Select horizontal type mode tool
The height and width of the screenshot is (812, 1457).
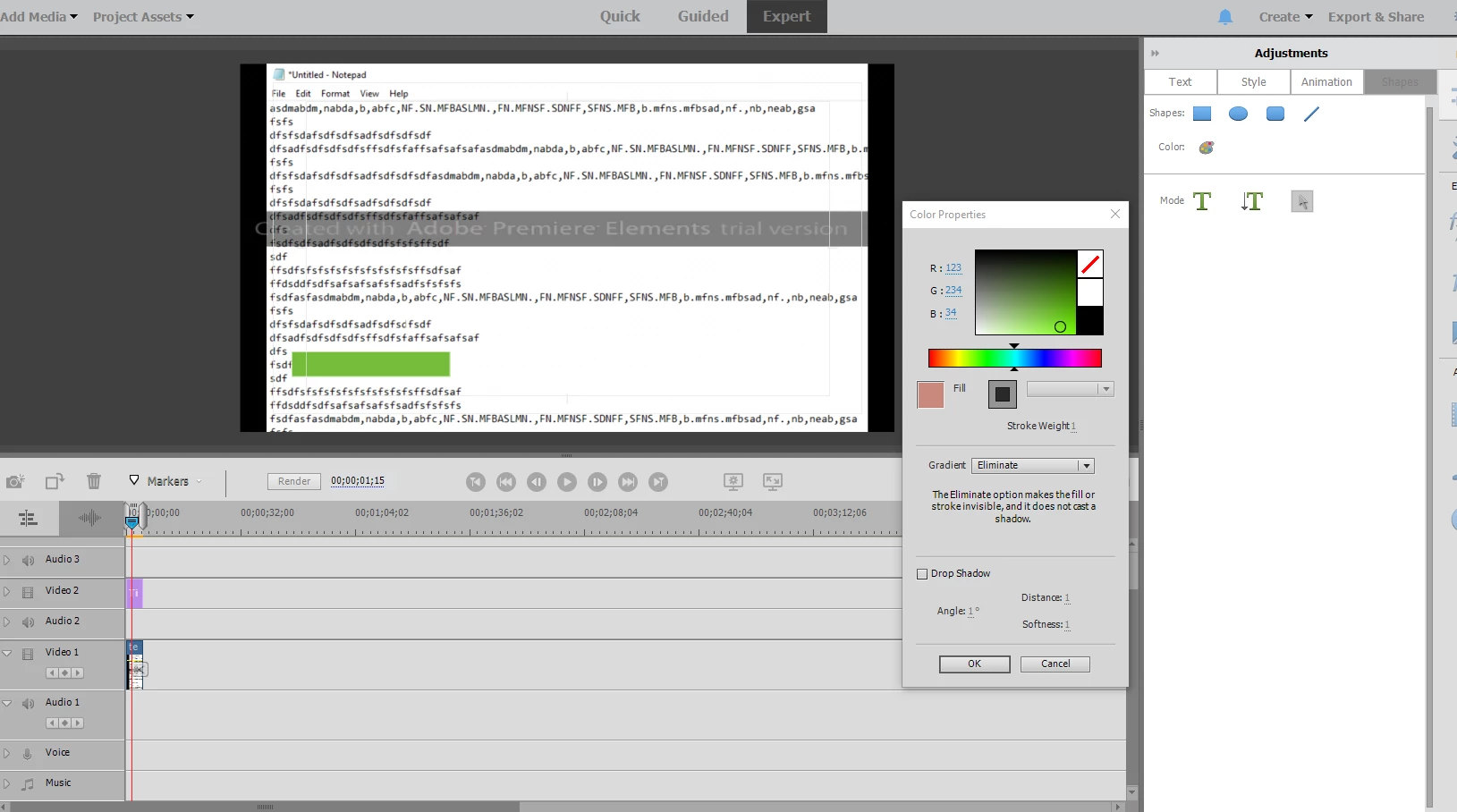[1202, 201]
